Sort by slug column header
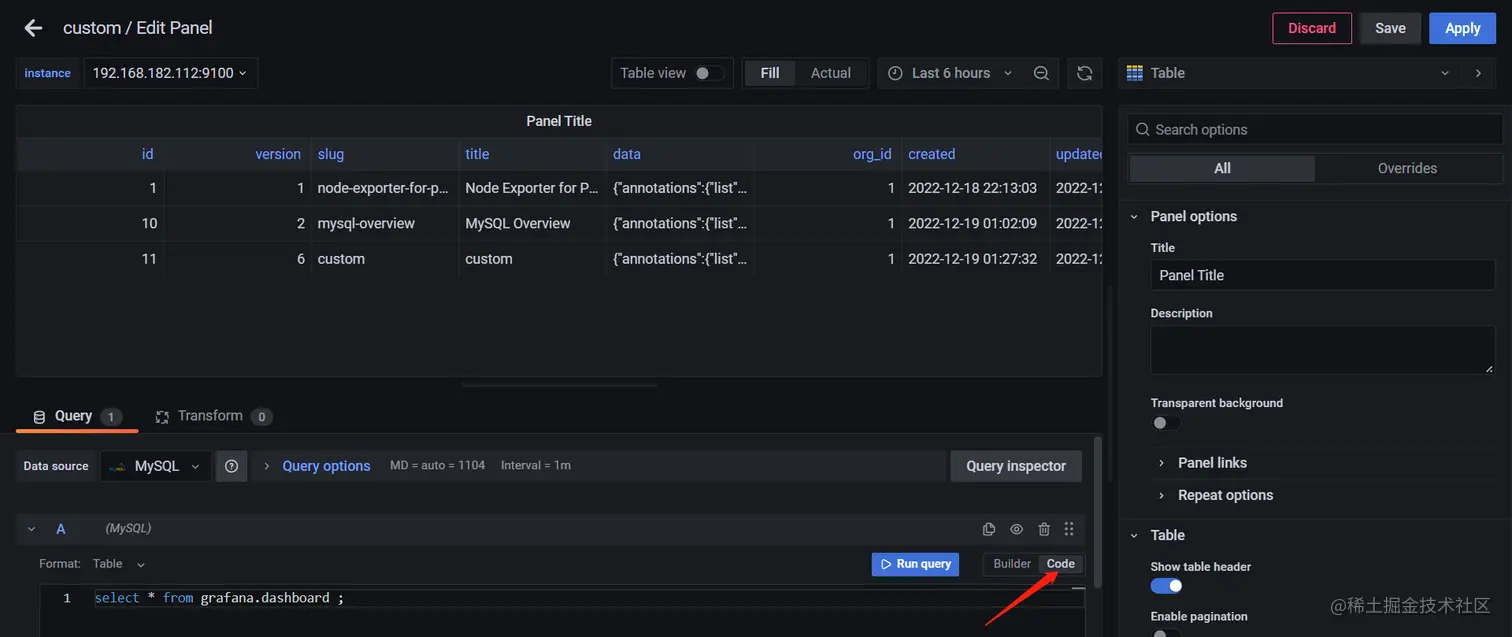1512x637 pixels. click(331, 154)
